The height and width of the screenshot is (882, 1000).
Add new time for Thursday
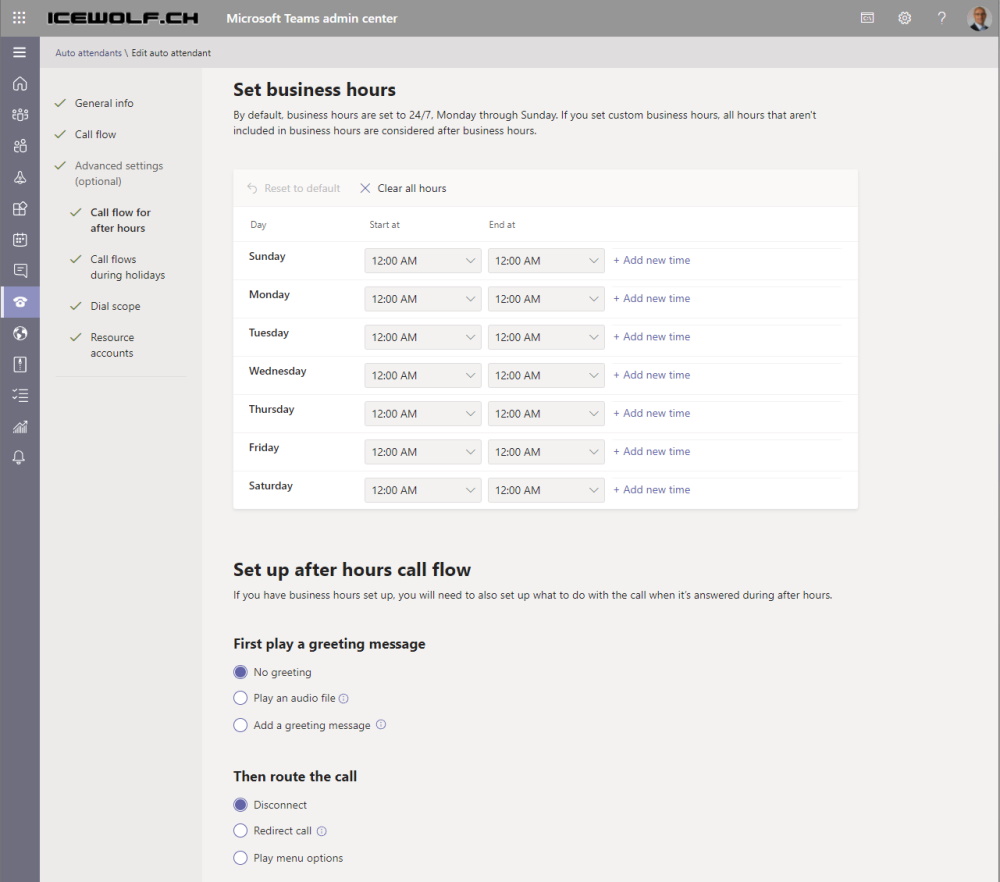pyautogui.click(x=651, y=413)
